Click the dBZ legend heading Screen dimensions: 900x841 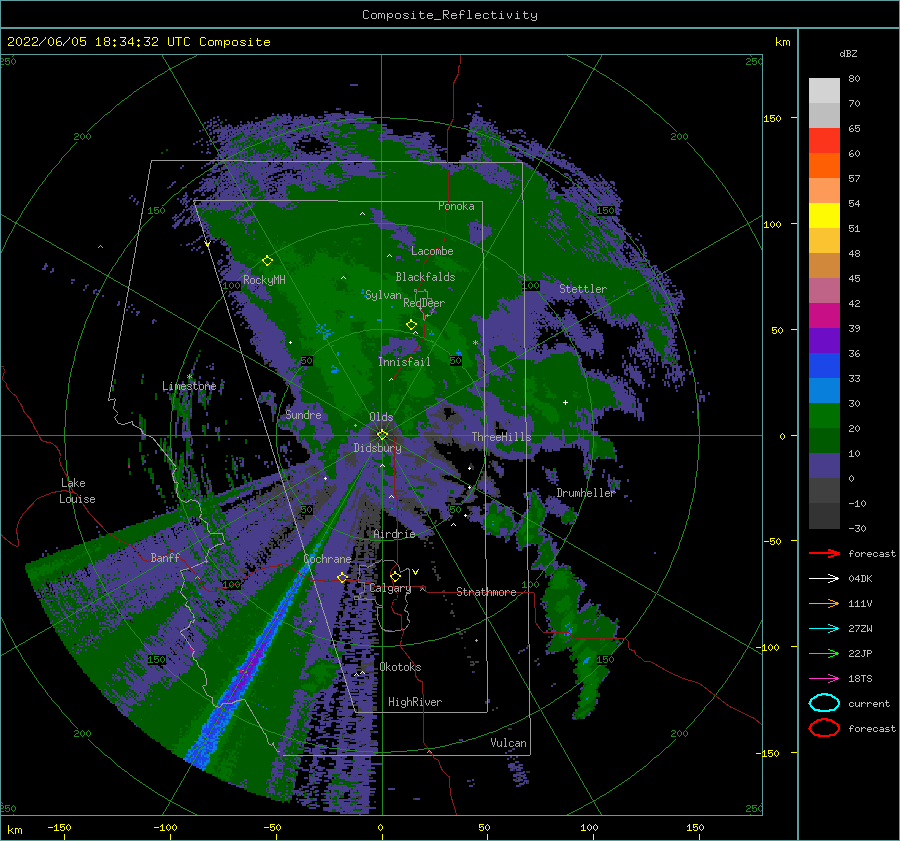848,53
